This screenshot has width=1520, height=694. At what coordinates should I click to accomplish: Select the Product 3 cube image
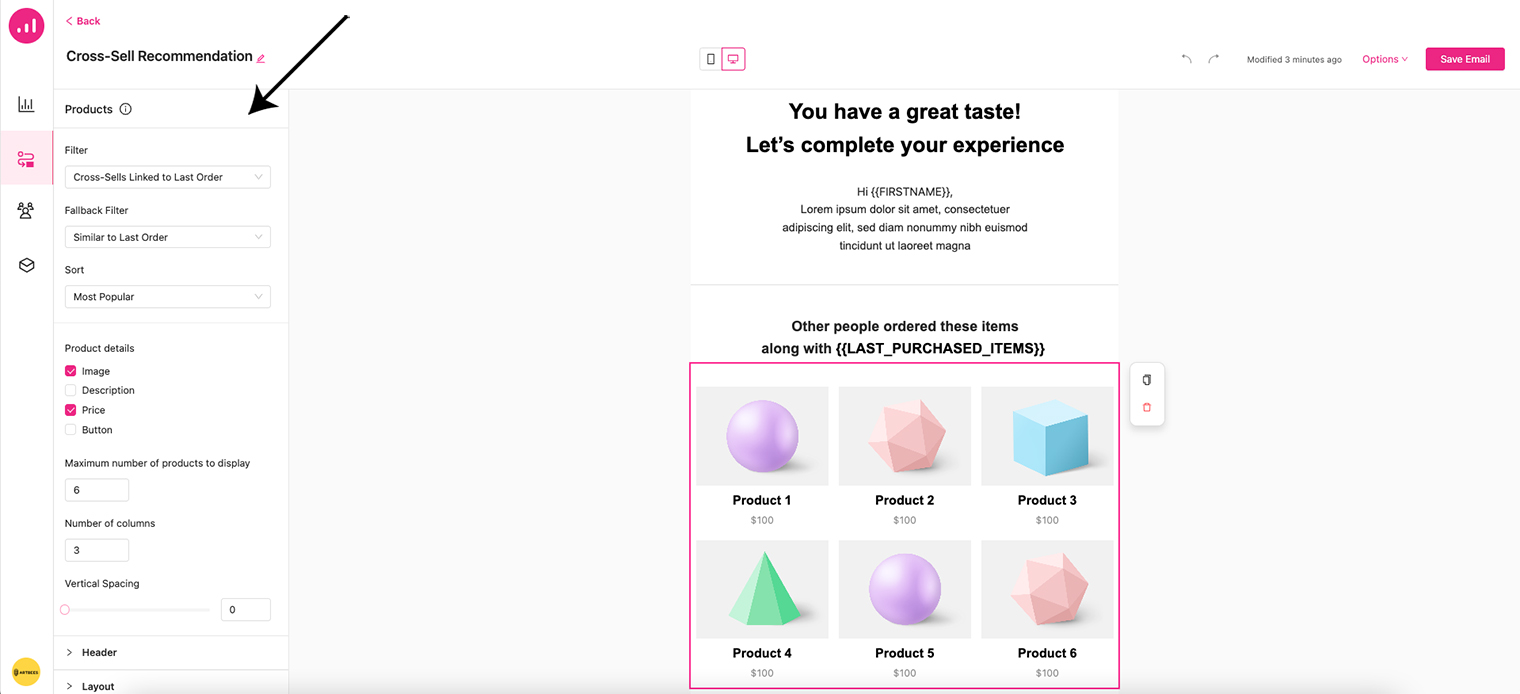click(1047, 436)
